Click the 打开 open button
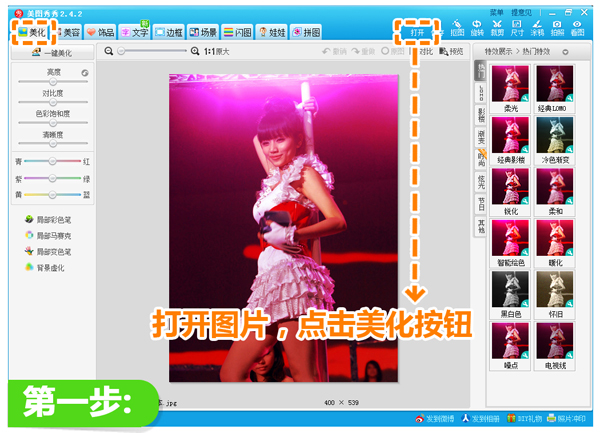This screenshot has width=600, height=433. pos(417,32)
